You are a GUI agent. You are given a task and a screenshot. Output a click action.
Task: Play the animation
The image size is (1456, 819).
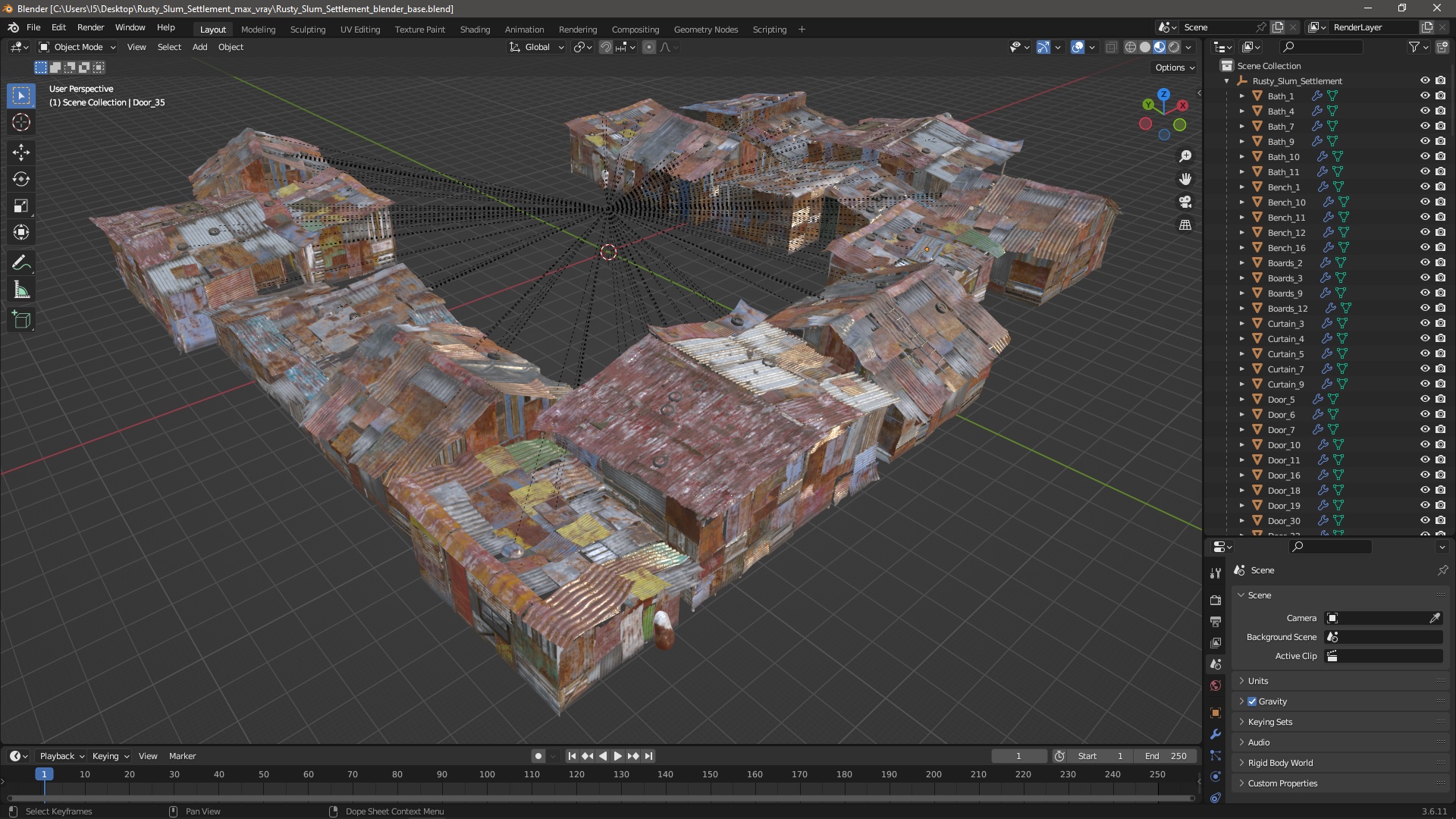click(x=617, y=756)
